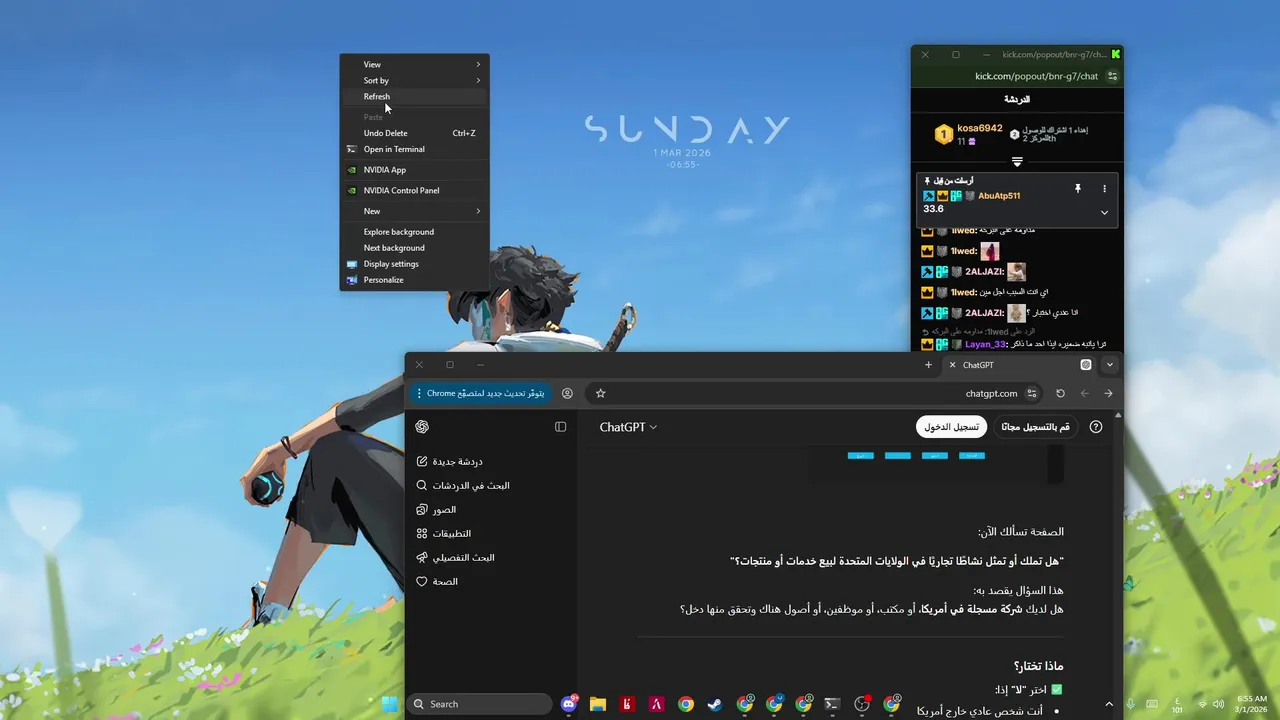Toggle the ChatGPT sidebar collapse icon
Screen dimensions: 1280x720
click(x=560, y=427)
